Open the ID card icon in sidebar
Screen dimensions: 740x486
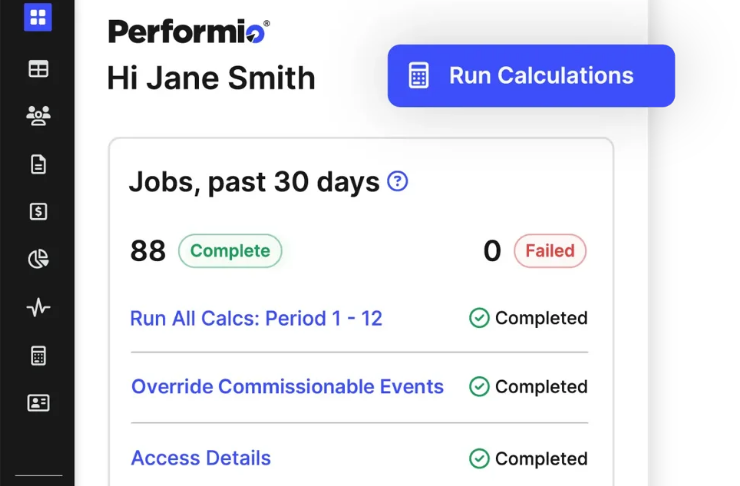coord(38,403)
